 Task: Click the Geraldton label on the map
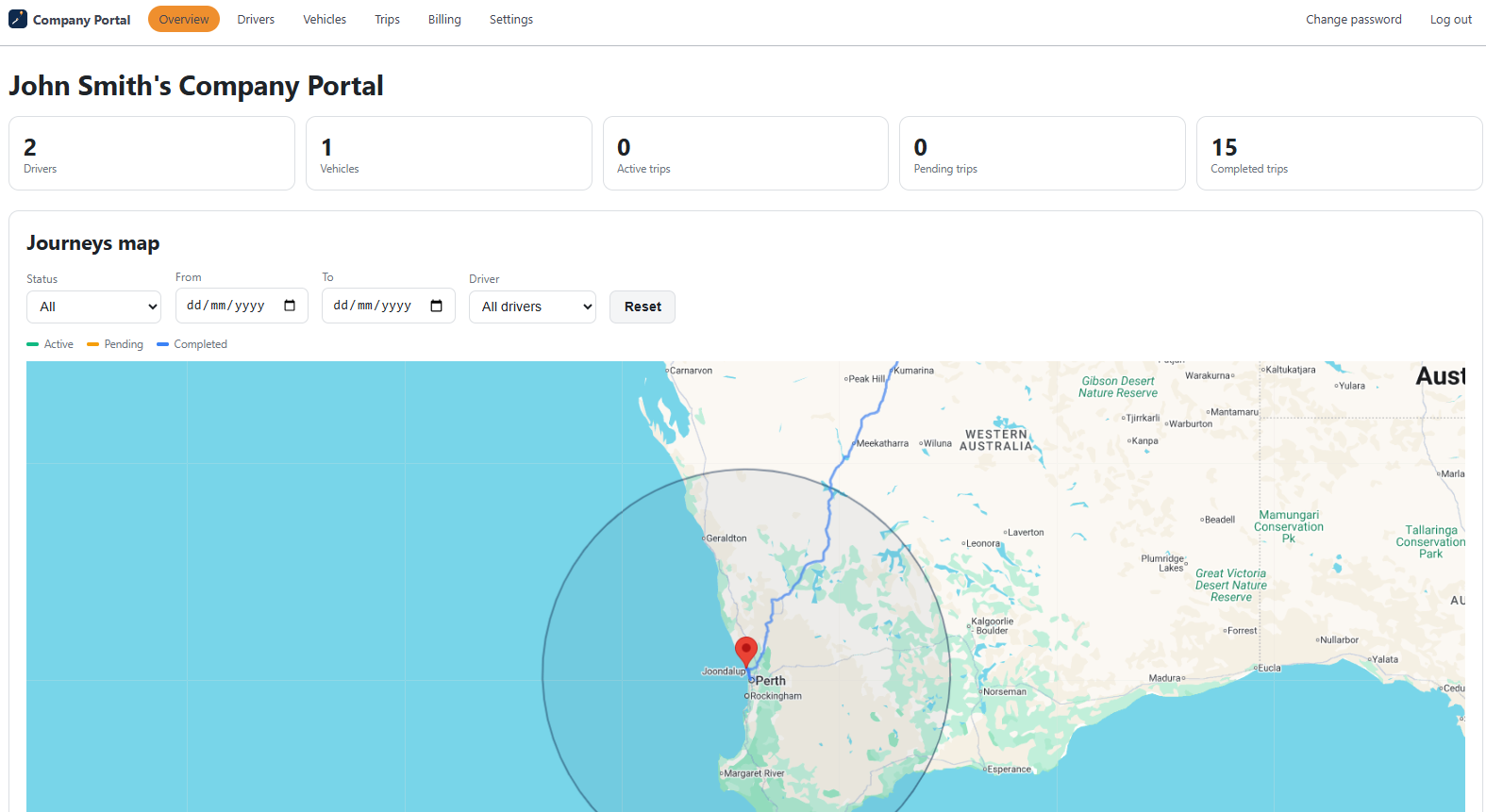(x=726, y=539)
